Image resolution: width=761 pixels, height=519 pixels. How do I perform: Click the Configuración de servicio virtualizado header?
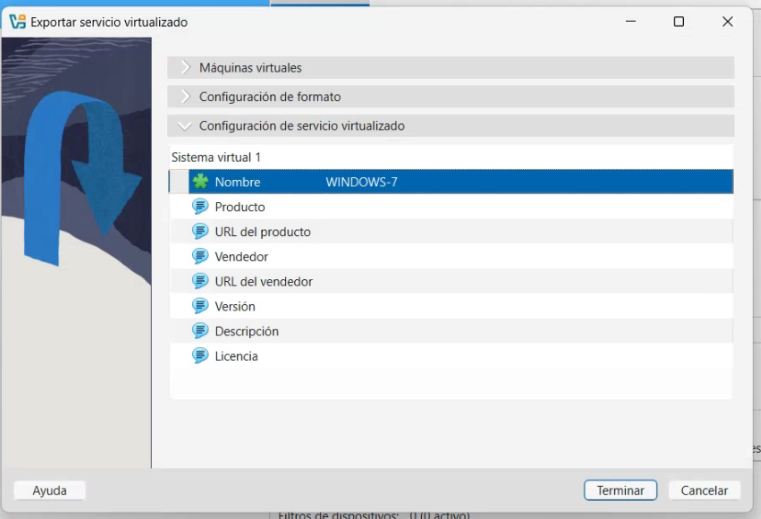point(451,126)
